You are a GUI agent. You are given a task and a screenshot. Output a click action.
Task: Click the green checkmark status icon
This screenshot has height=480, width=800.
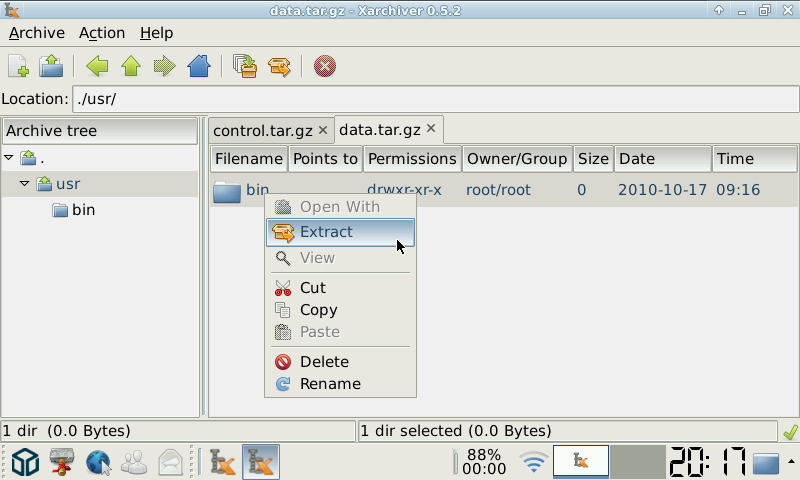(790, 432)
